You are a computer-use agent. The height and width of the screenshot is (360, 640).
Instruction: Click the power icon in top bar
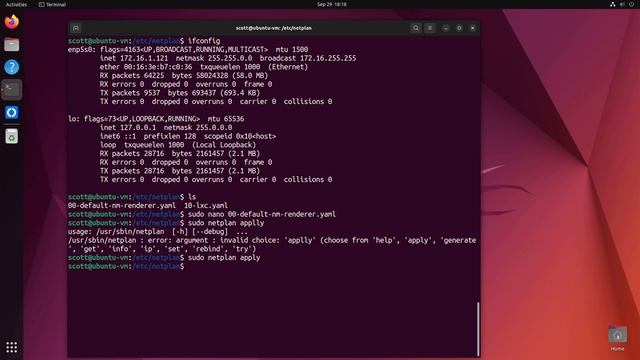[631, 4]
